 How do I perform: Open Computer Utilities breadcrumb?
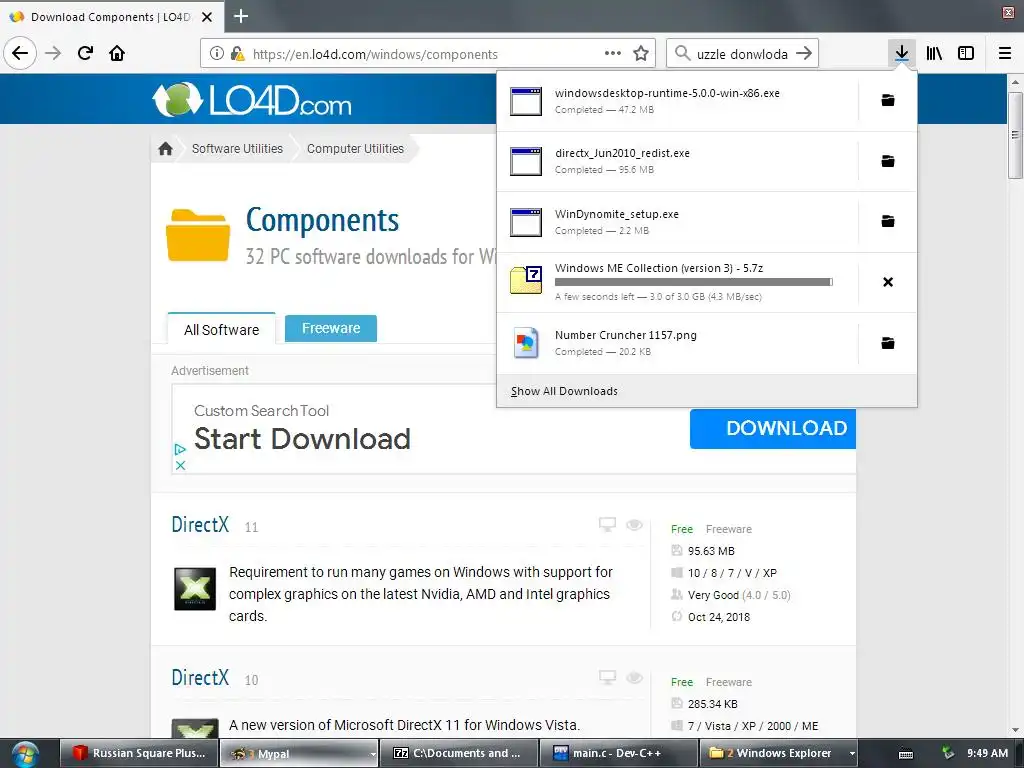(x=355, y=149)
